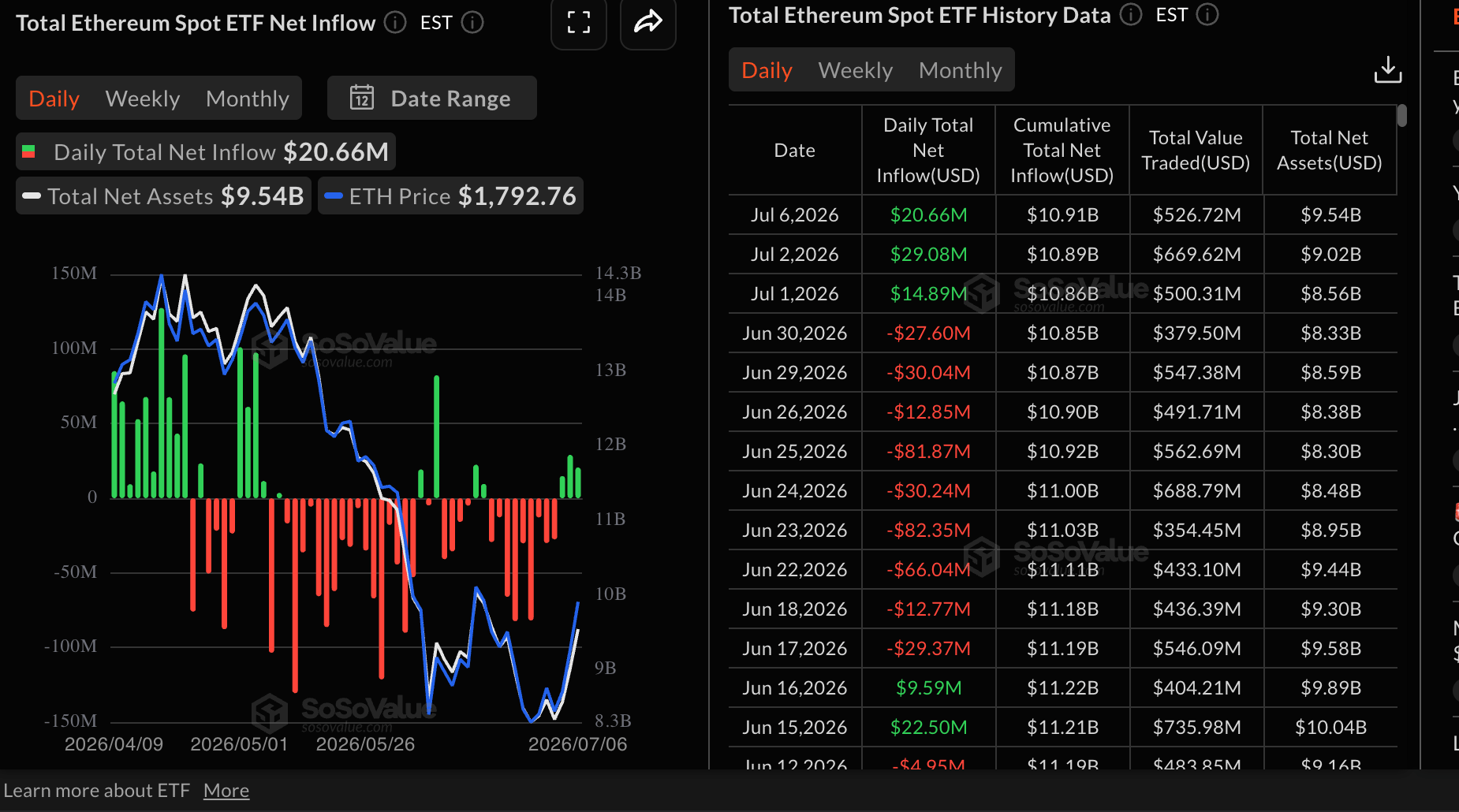Click the $546.09M traded value cell
The height and width of the screenshot is (812, 1459).
(x=1197, y=648)
